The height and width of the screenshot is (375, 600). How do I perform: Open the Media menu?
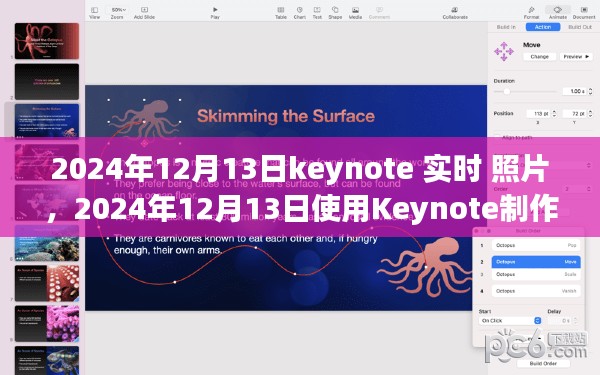[355, 13]
